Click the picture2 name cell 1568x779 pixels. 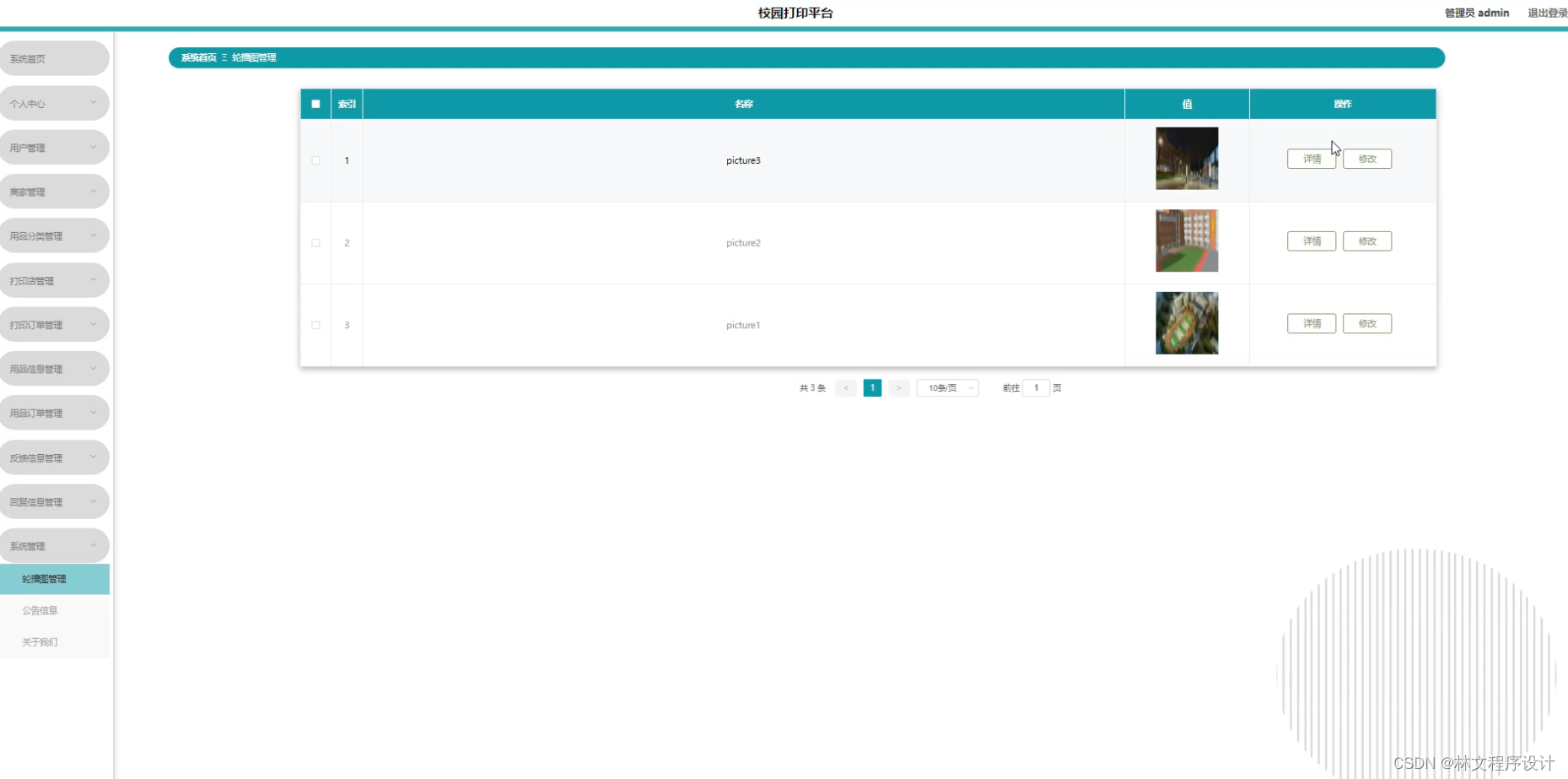(743, 243)
